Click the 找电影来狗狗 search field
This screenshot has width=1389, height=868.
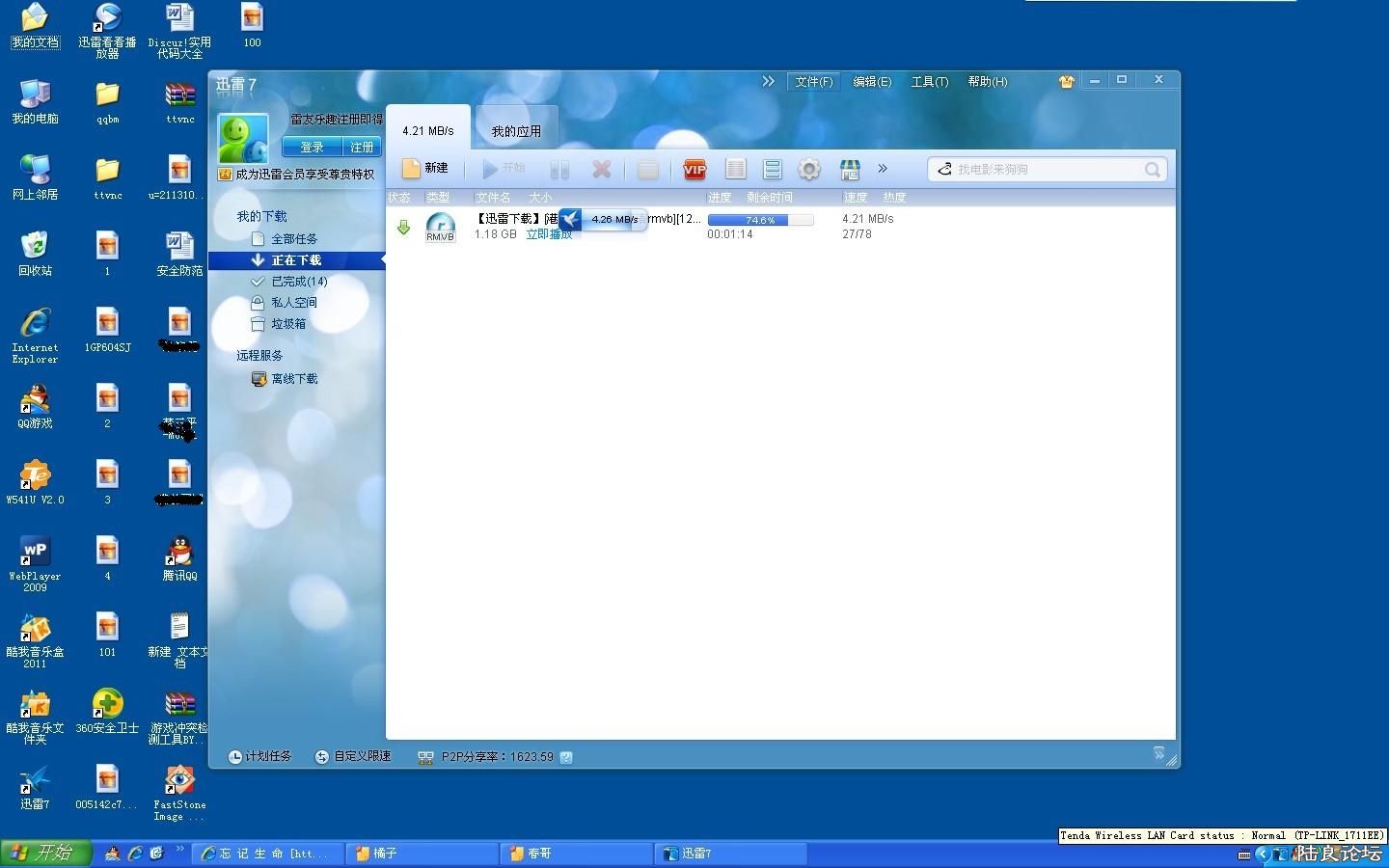pyautogui.click(x=1042, y=170)
